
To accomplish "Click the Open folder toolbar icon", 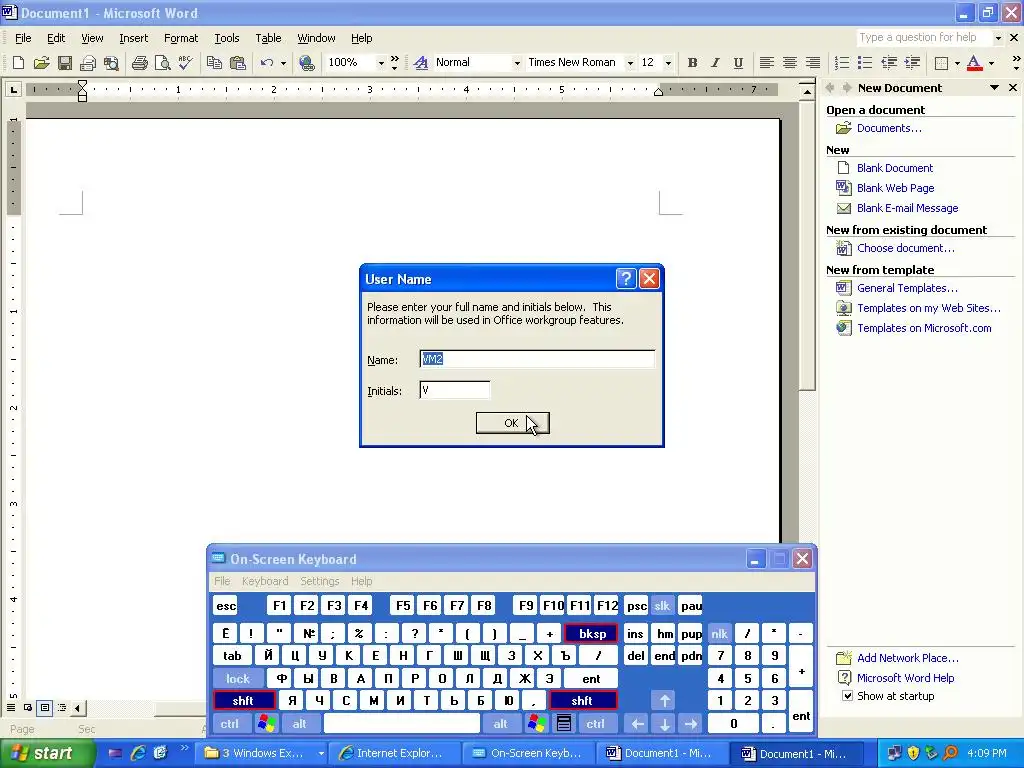I will click(41, 63).
